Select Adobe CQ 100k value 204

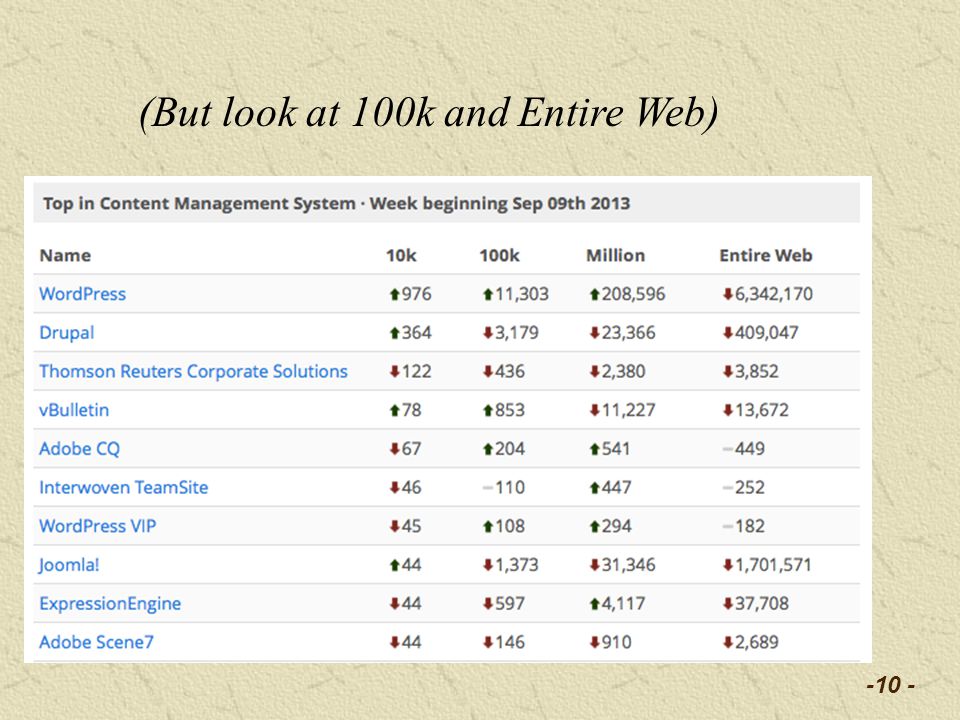click(x=509, y=449)
